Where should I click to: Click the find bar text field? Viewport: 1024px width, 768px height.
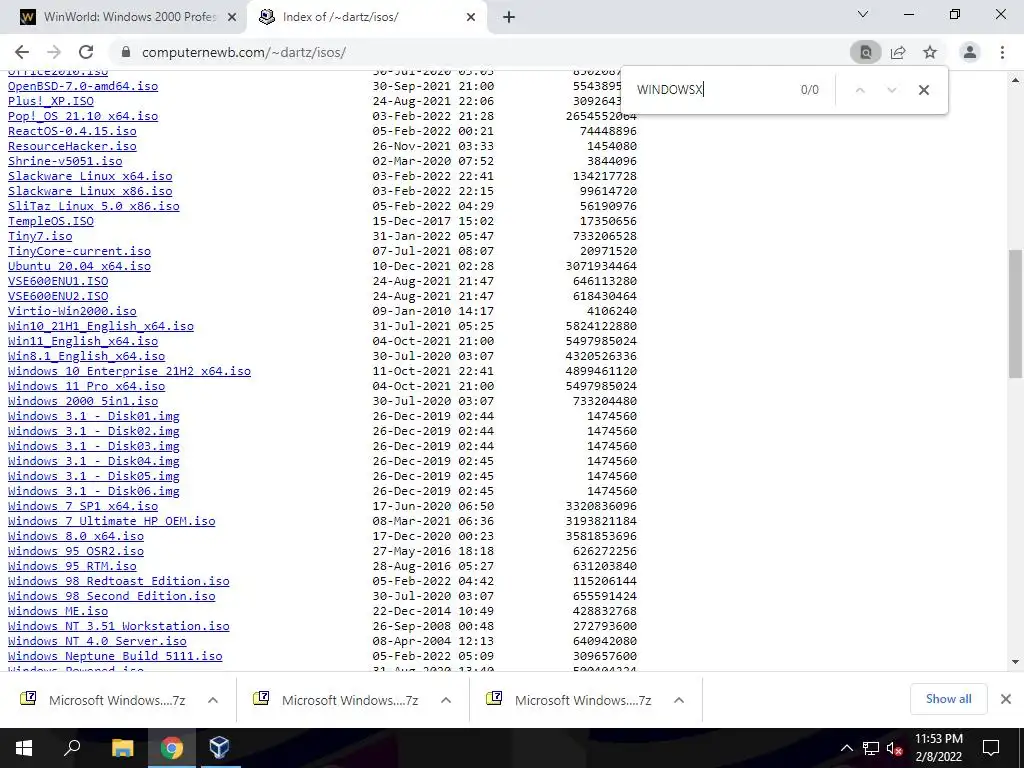coord(712,89)
